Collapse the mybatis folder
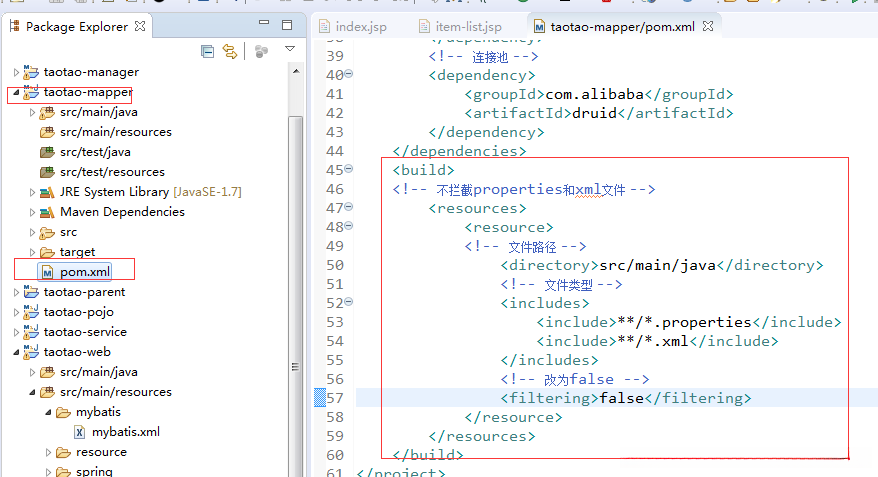 48,412
